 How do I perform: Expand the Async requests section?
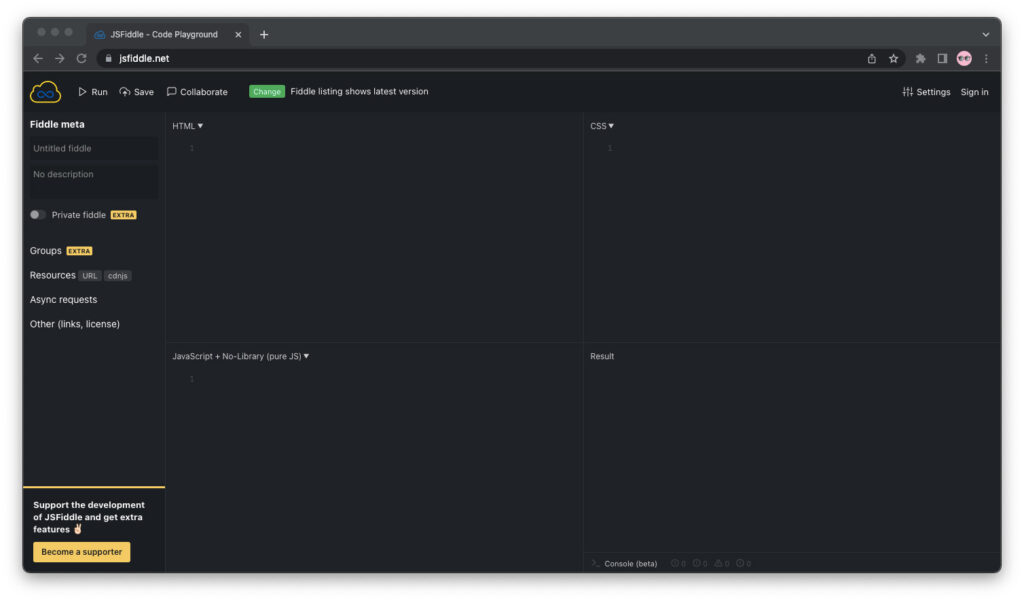[x=63, y=300]
